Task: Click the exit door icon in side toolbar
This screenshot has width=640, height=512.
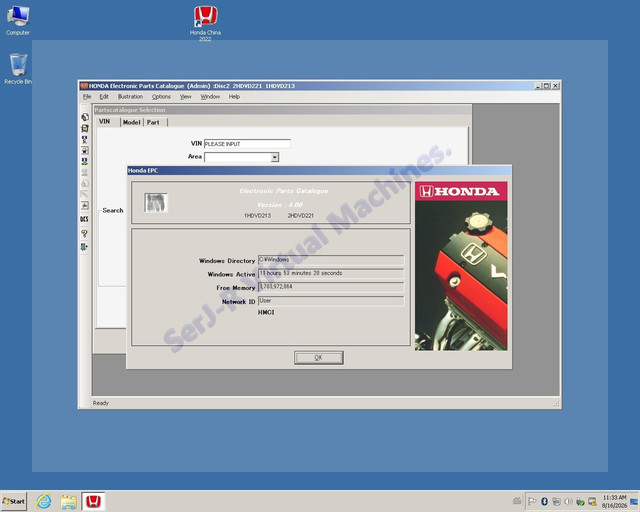Action: coord(84,247)
